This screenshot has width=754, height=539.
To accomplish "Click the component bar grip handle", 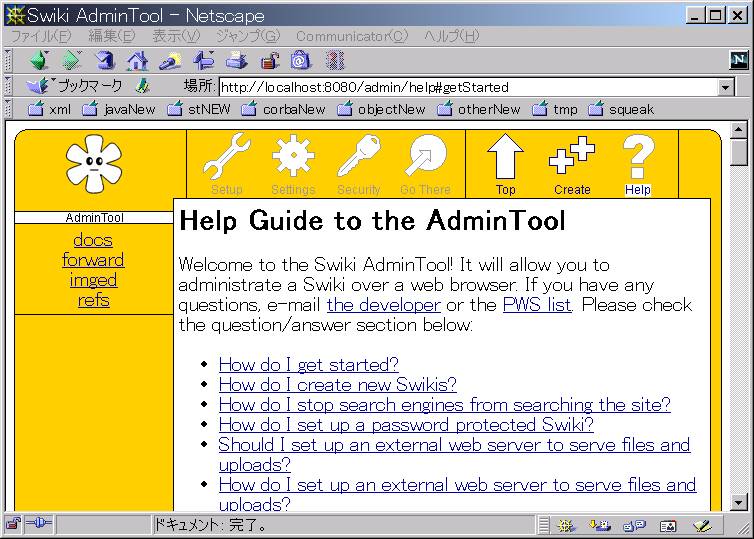I will pos(543,525).
